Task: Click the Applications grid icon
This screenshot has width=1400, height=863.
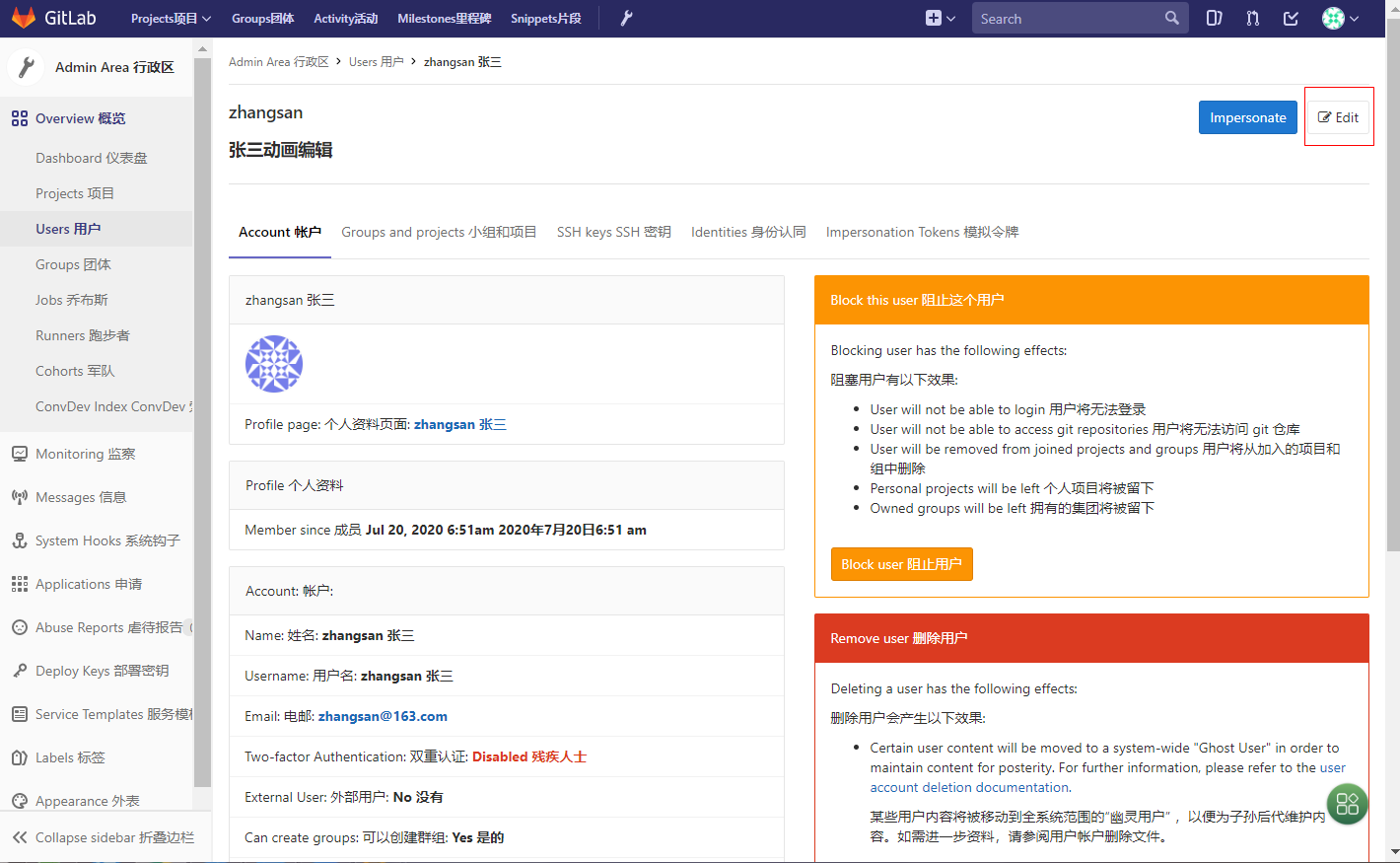Action: 20,584
